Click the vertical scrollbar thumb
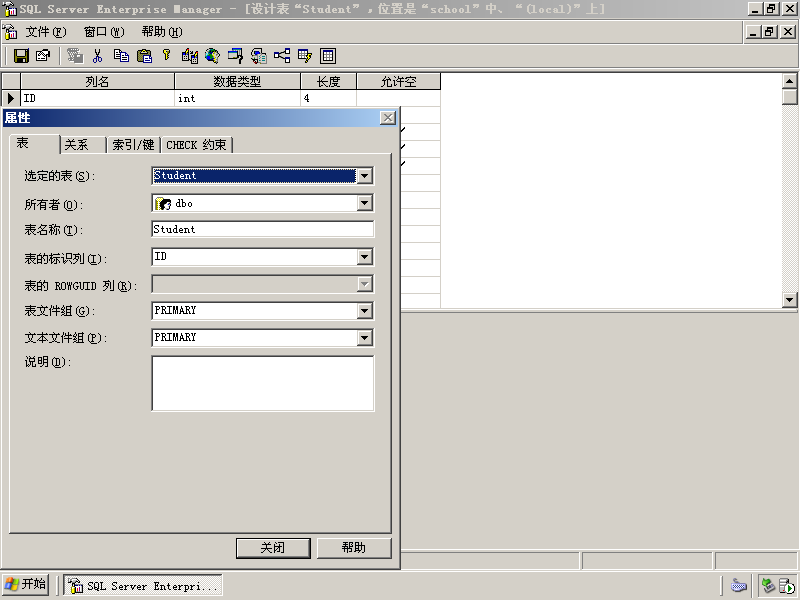Viewport: 800px width, 600px height. pos(789,97)
